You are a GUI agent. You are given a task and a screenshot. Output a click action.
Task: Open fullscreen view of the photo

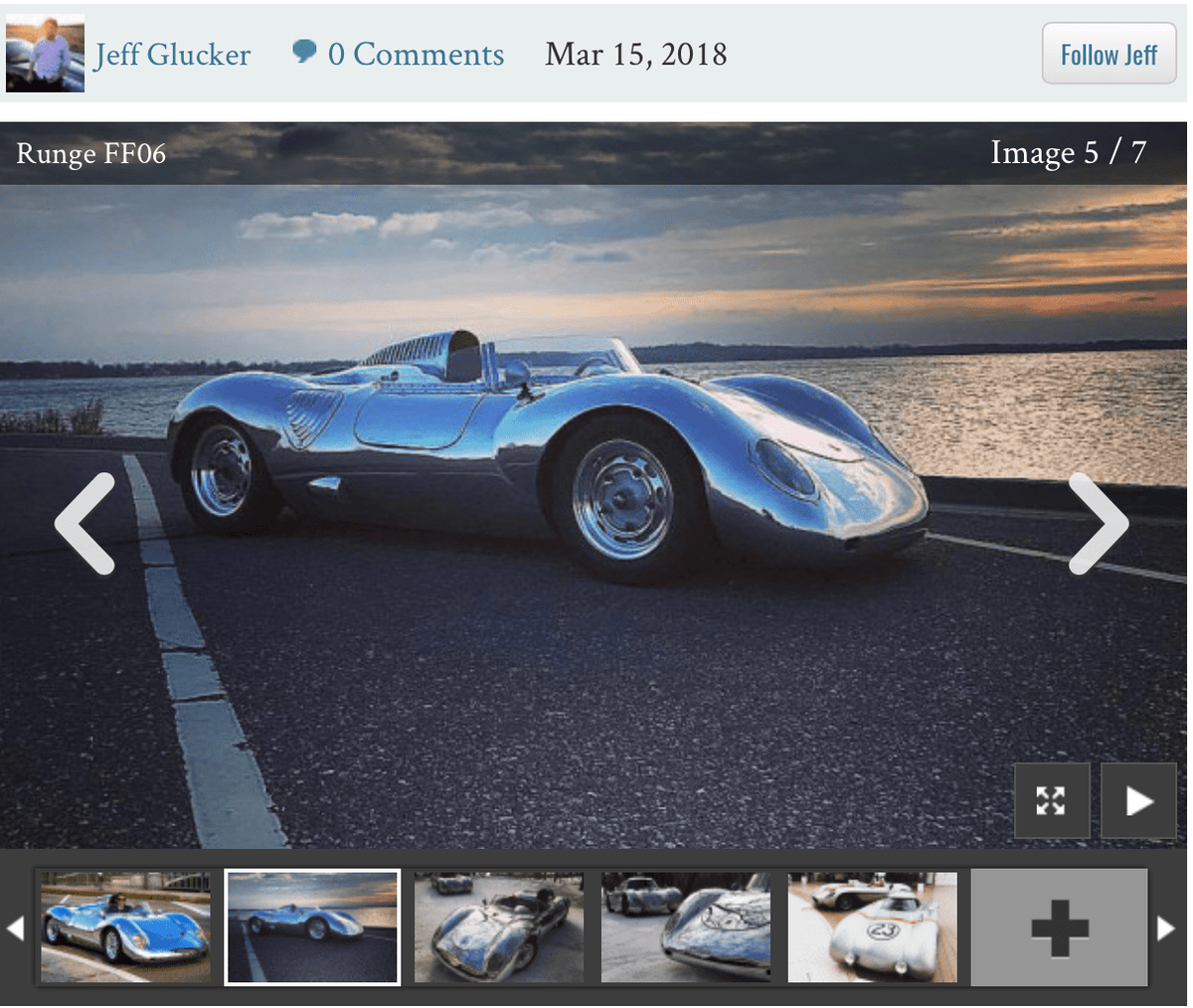[x=1051, y=799]
